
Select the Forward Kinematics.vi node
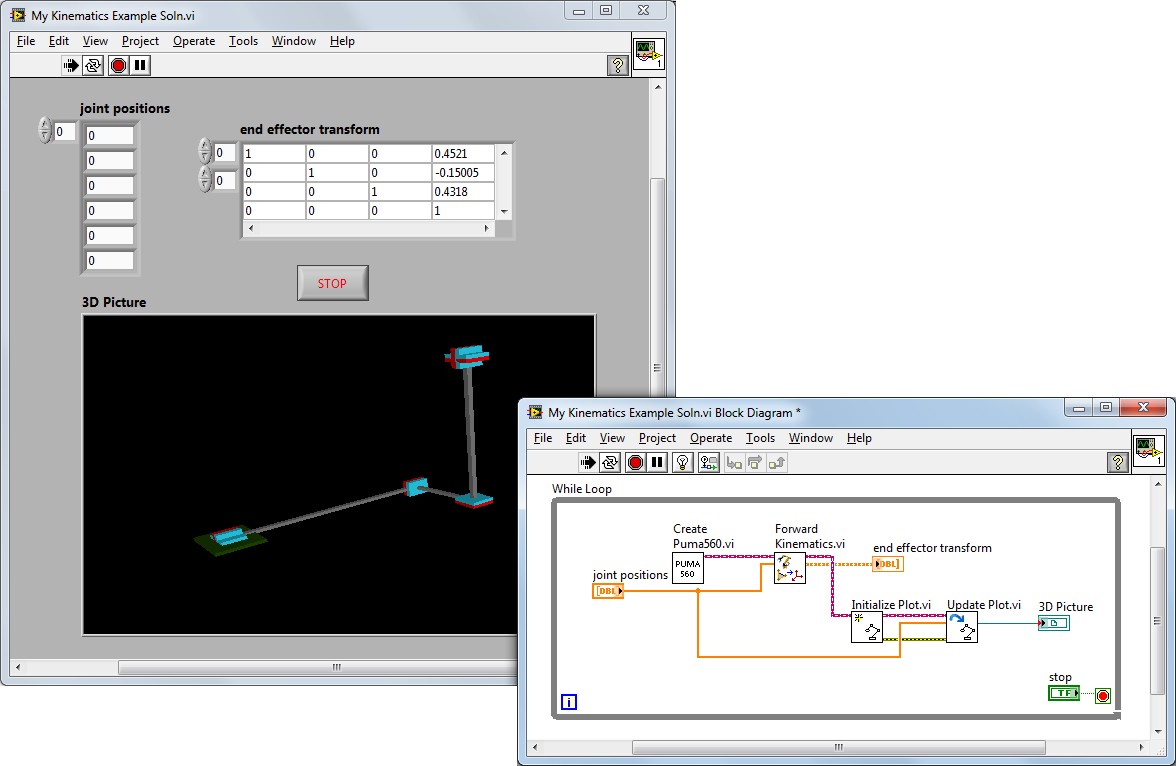(x=790, y=568)
